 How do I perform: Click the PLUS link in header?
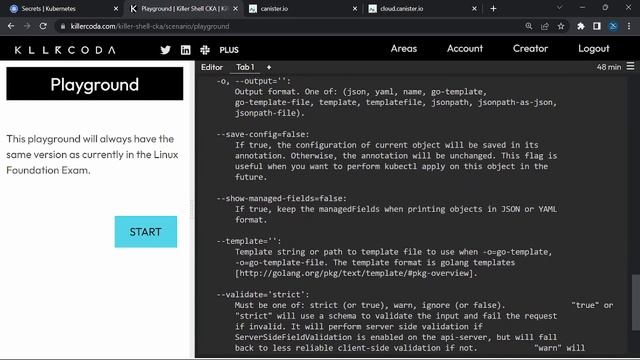229,50
